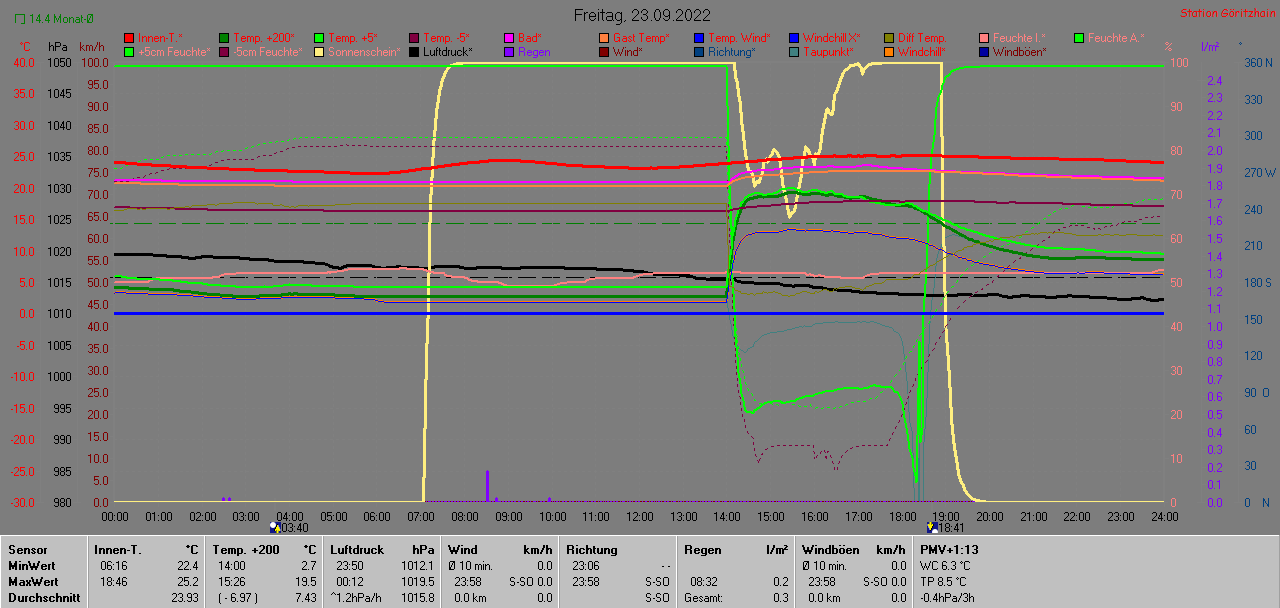Click the ^1.2hPa/h pressure change value
The height and width of the screenshot is (608, 1280).
[x=358, y=598]
